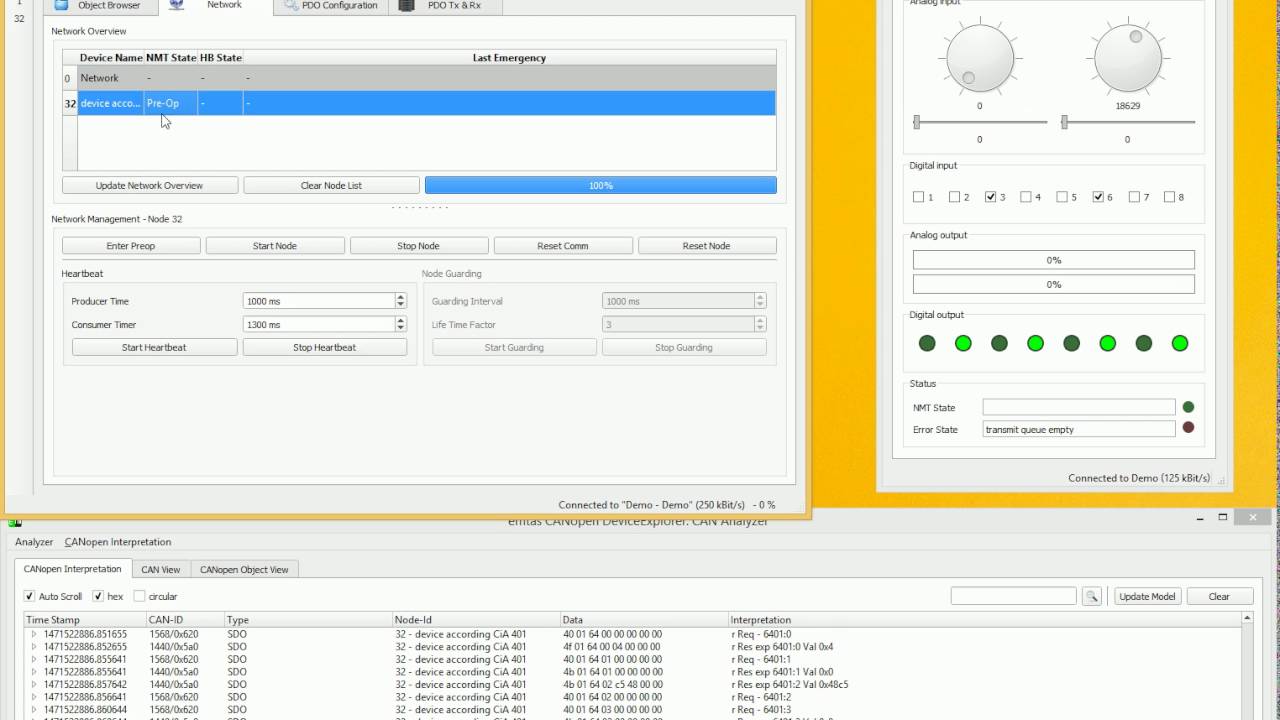
Task: Click the Reset Comm button
Action: [563, 246]
